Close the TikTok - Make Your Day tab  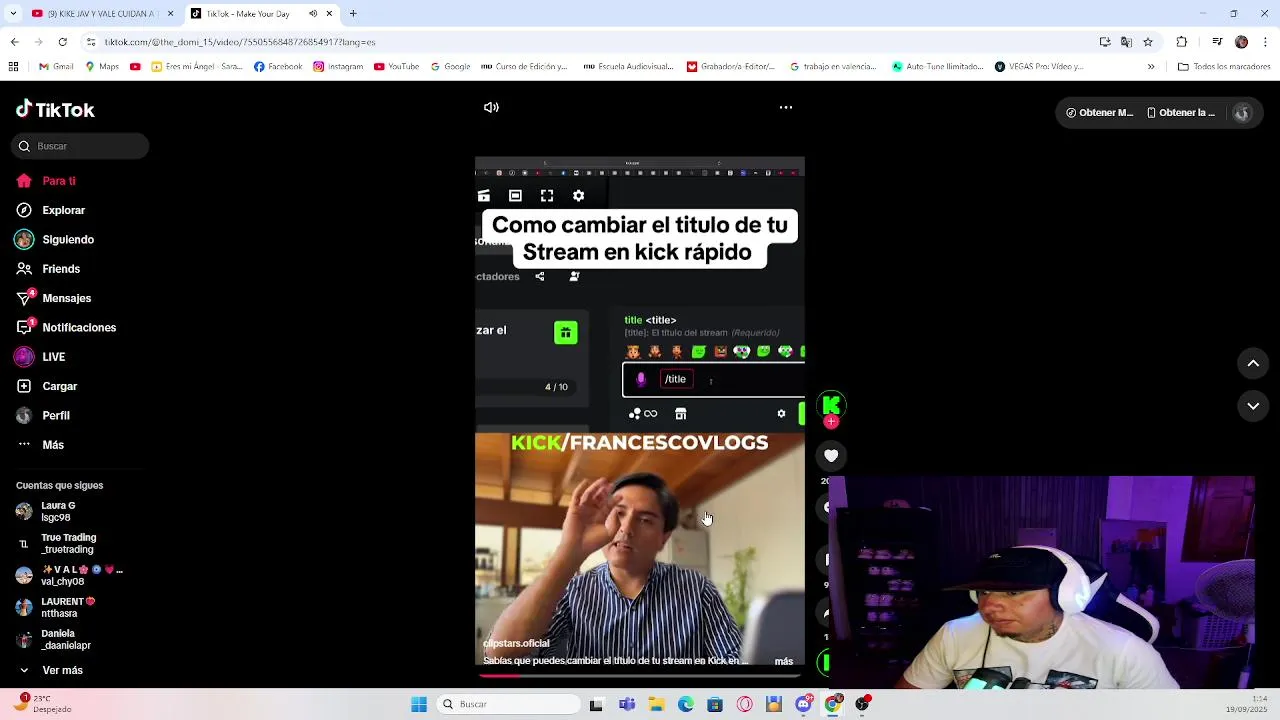click(x=329, y=14)
